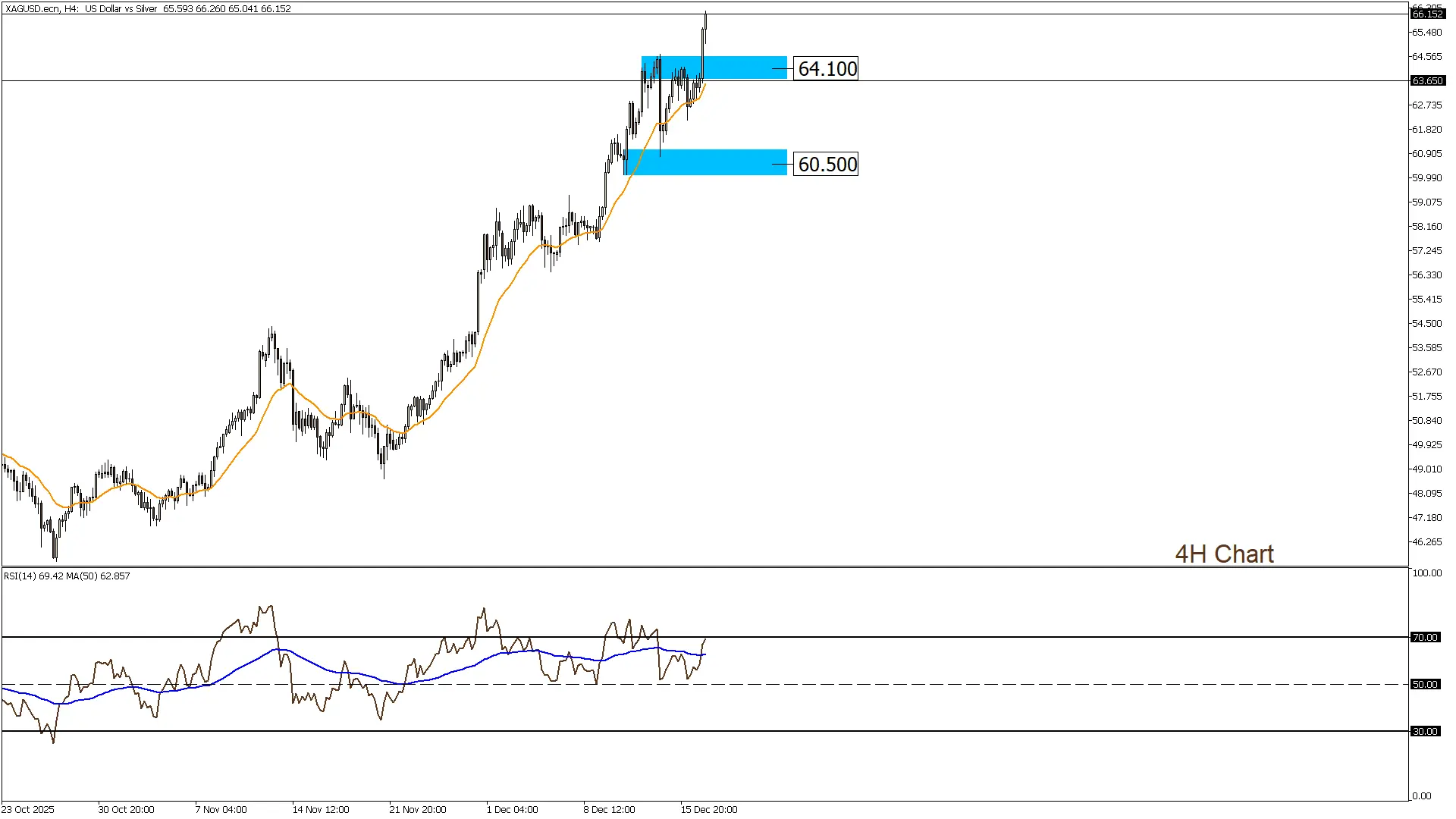Click the 1 Dec 04:00 time label

[512, 810]
